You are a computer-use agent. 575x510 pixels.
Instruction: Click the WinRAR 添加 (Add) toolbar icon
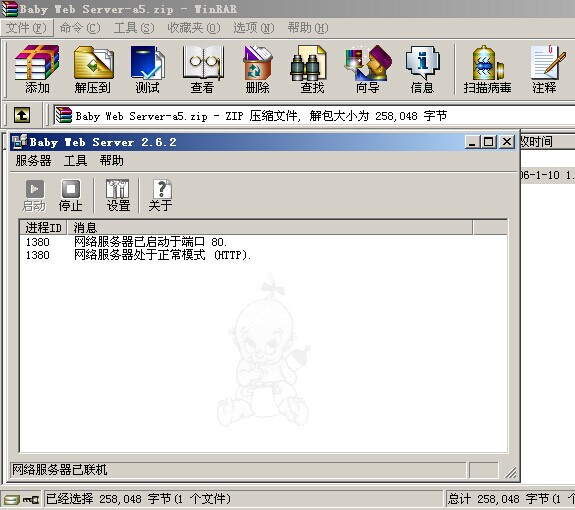[37, 69]
